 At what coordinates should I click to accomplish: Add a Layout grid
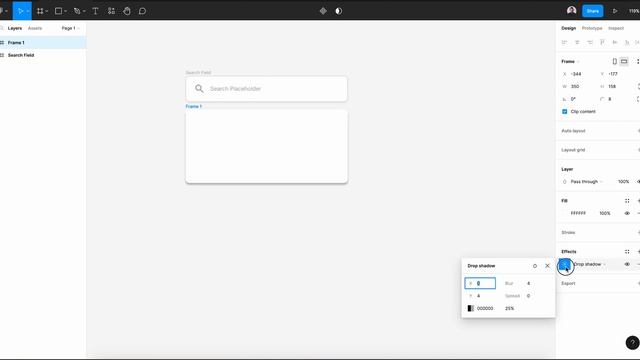pos(638,150)
